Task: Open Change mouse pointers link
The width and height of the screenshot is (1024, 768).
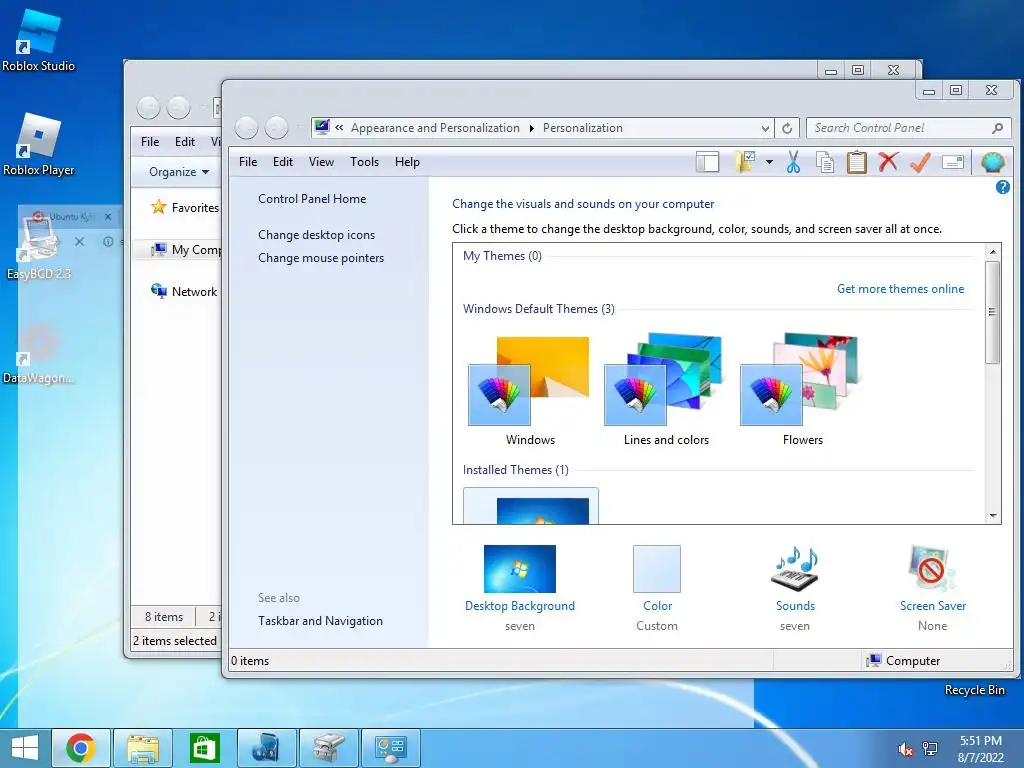Action: [321, 258]
